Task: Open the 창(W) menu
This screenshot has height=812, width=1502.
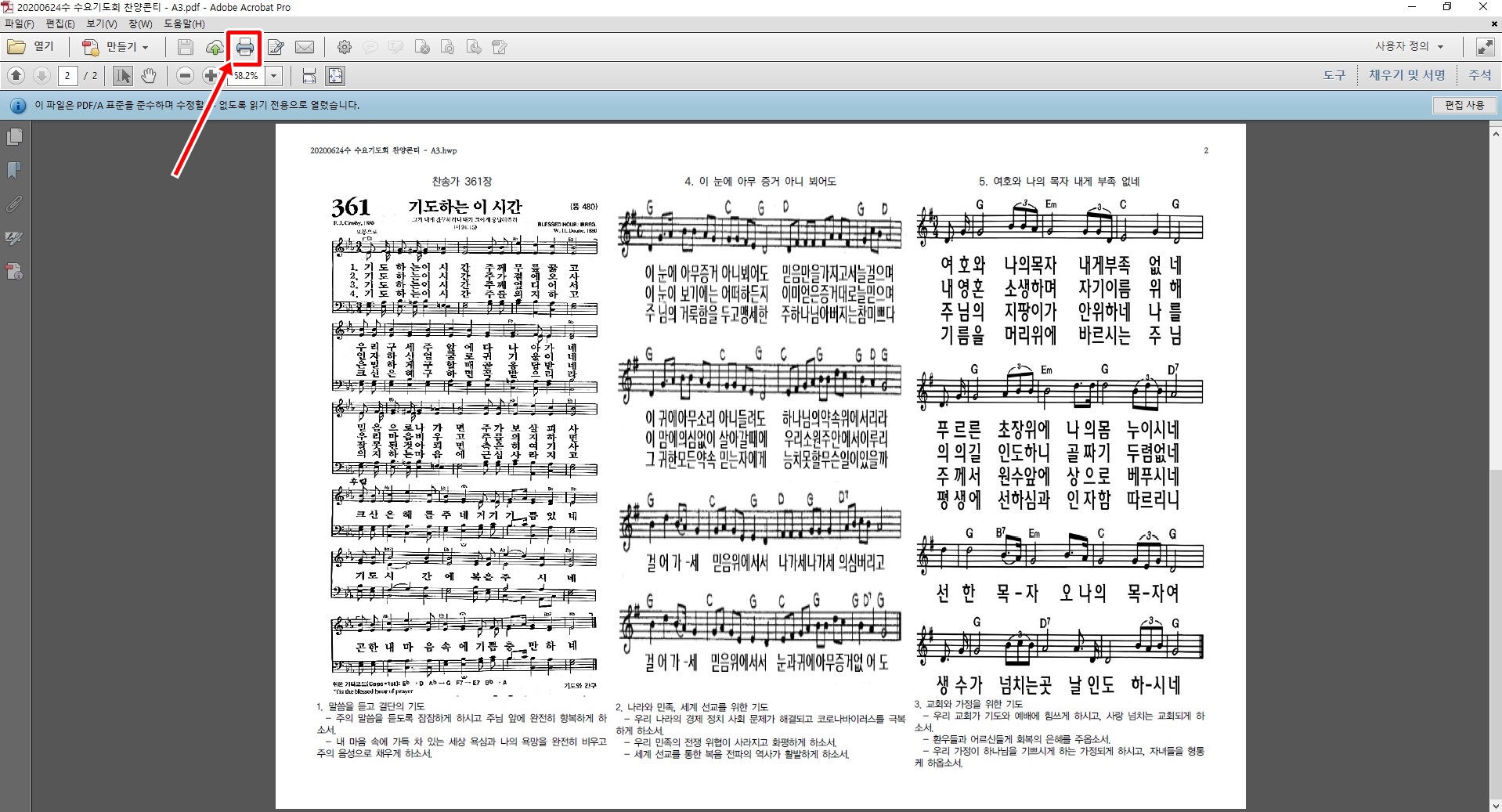Action: tap(140, 23)
